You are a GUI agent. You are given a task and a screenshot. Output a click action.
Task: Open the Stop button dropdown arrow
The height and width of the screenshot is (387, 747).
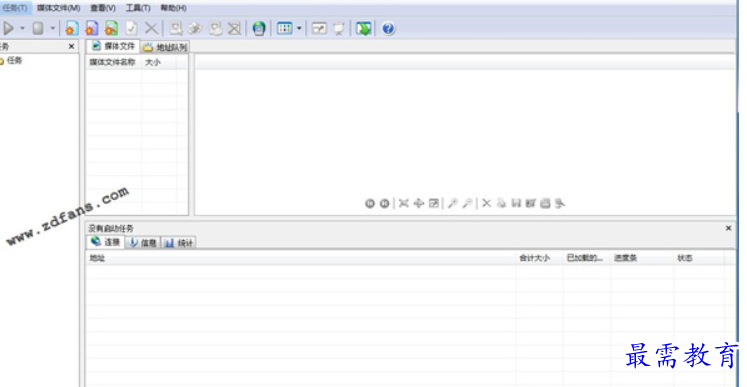(x=52, y=29)
